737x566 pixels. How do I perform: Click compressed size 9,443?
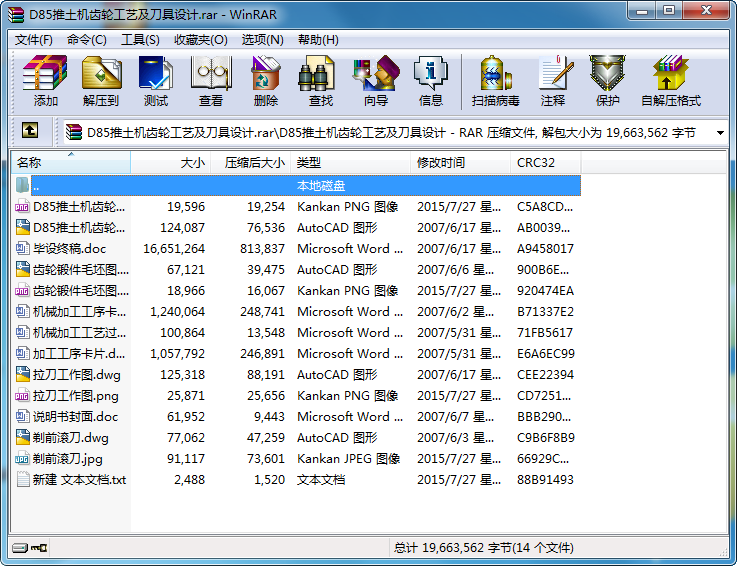tap(269, 417)
